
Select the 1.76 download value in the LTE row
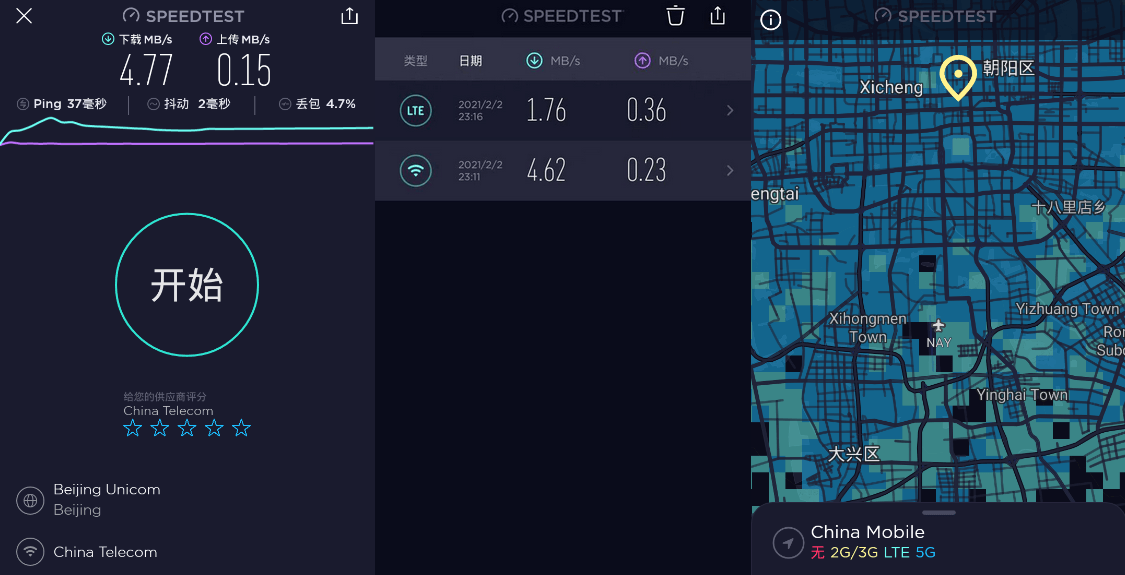click(x=546, y=111)
